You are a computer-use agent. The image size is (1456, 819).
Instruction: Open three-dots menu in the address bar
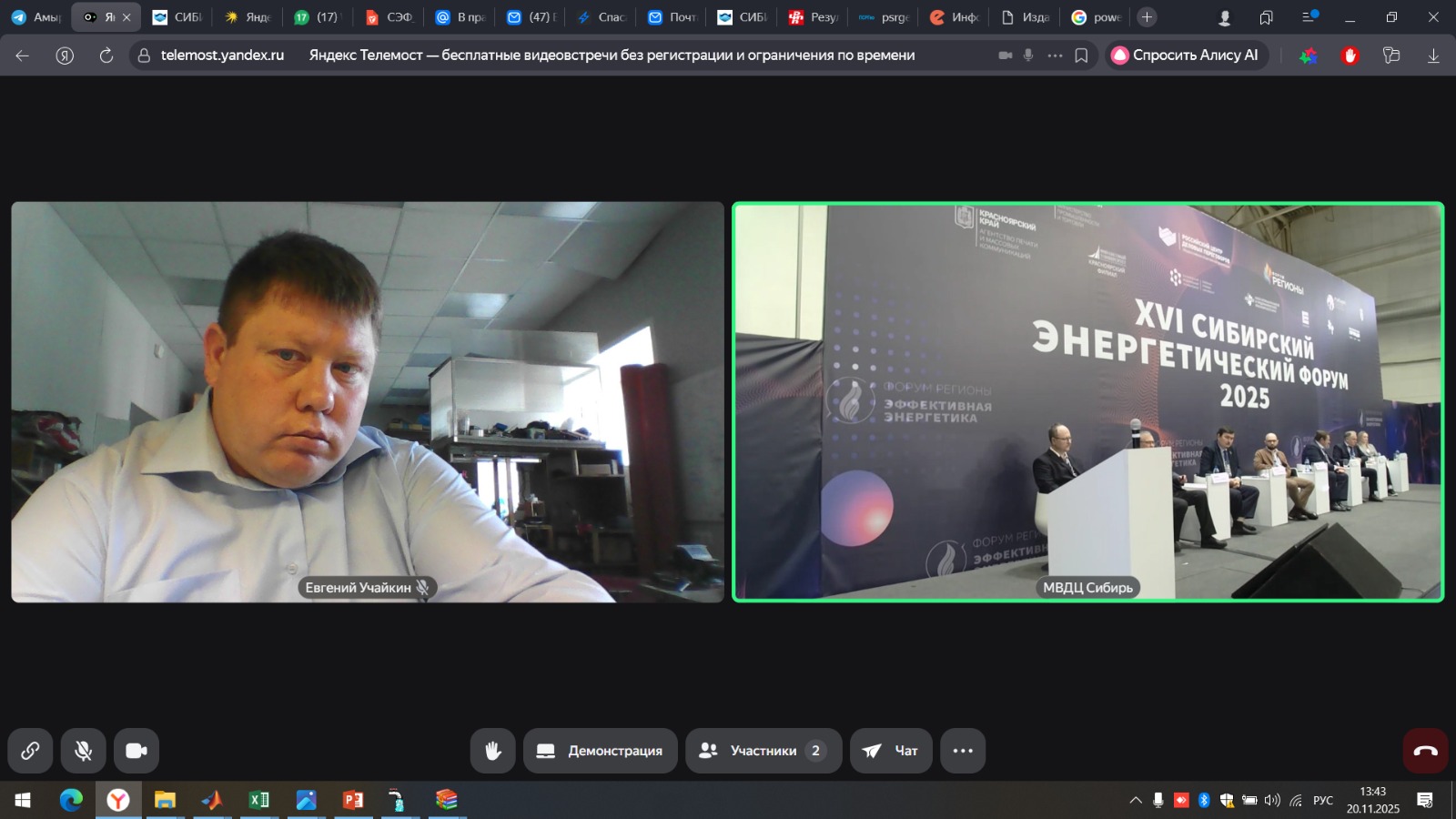click(x=1055, y=56)
